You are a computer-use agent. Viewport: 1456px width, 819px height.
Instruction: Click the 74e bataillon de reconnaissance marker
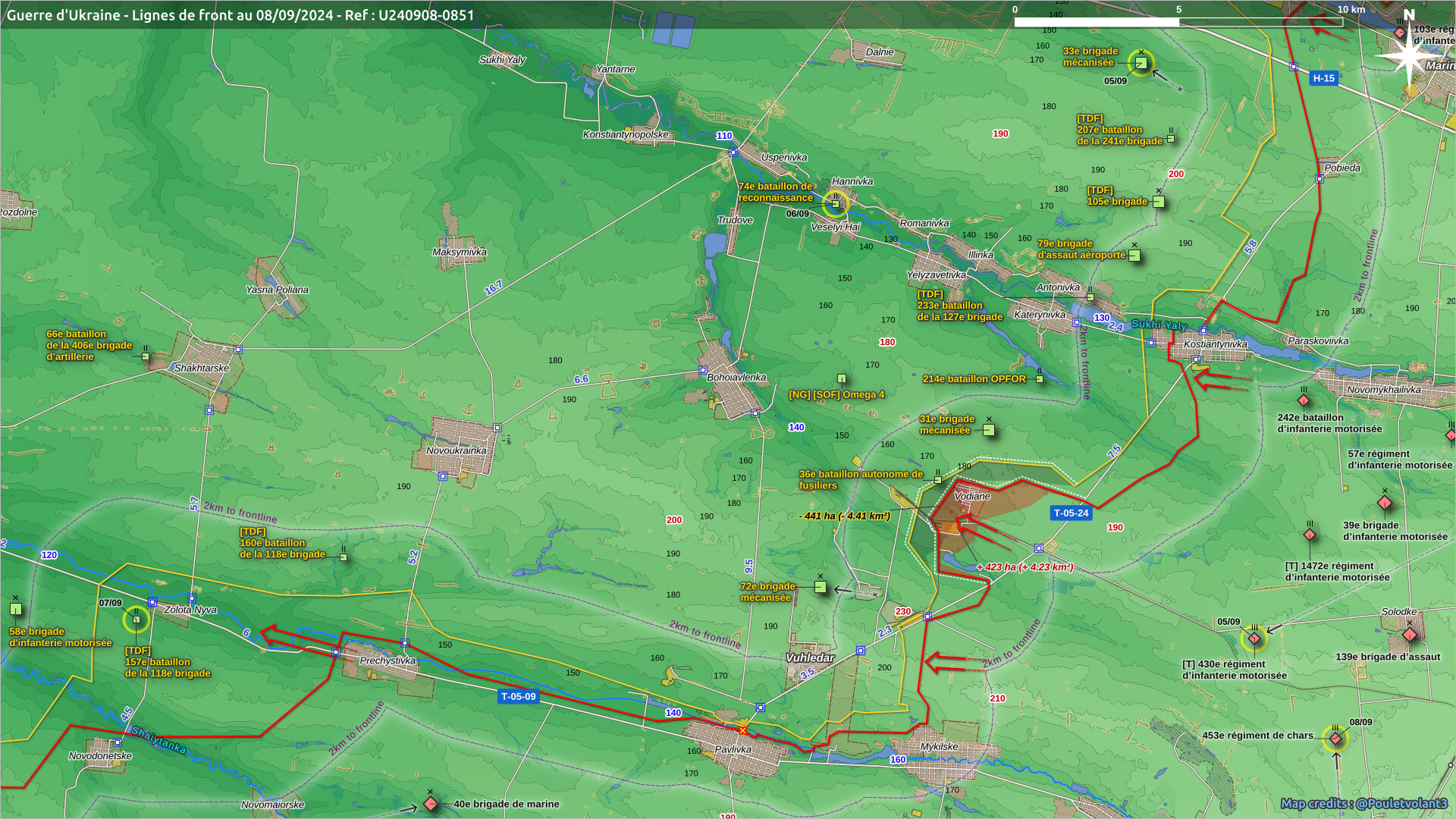836,203
